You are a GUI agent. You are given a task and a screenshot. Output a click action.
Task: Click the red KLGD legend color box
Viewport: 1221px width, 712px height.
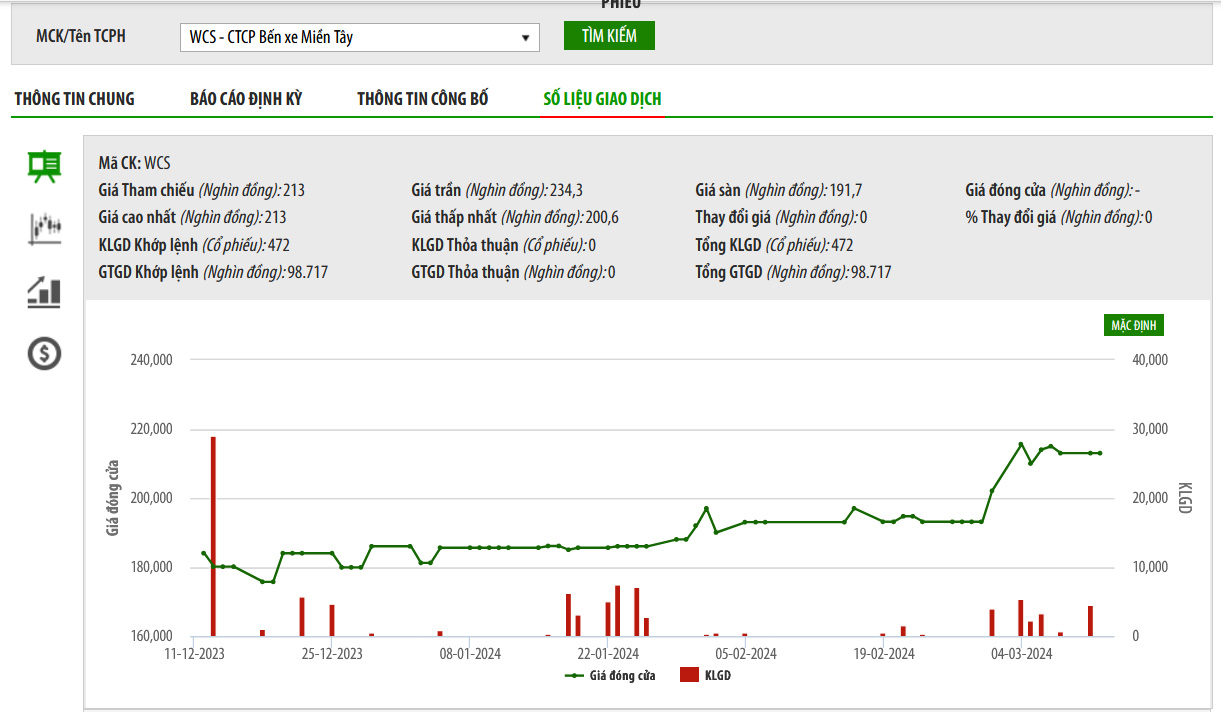click(689, 676)
